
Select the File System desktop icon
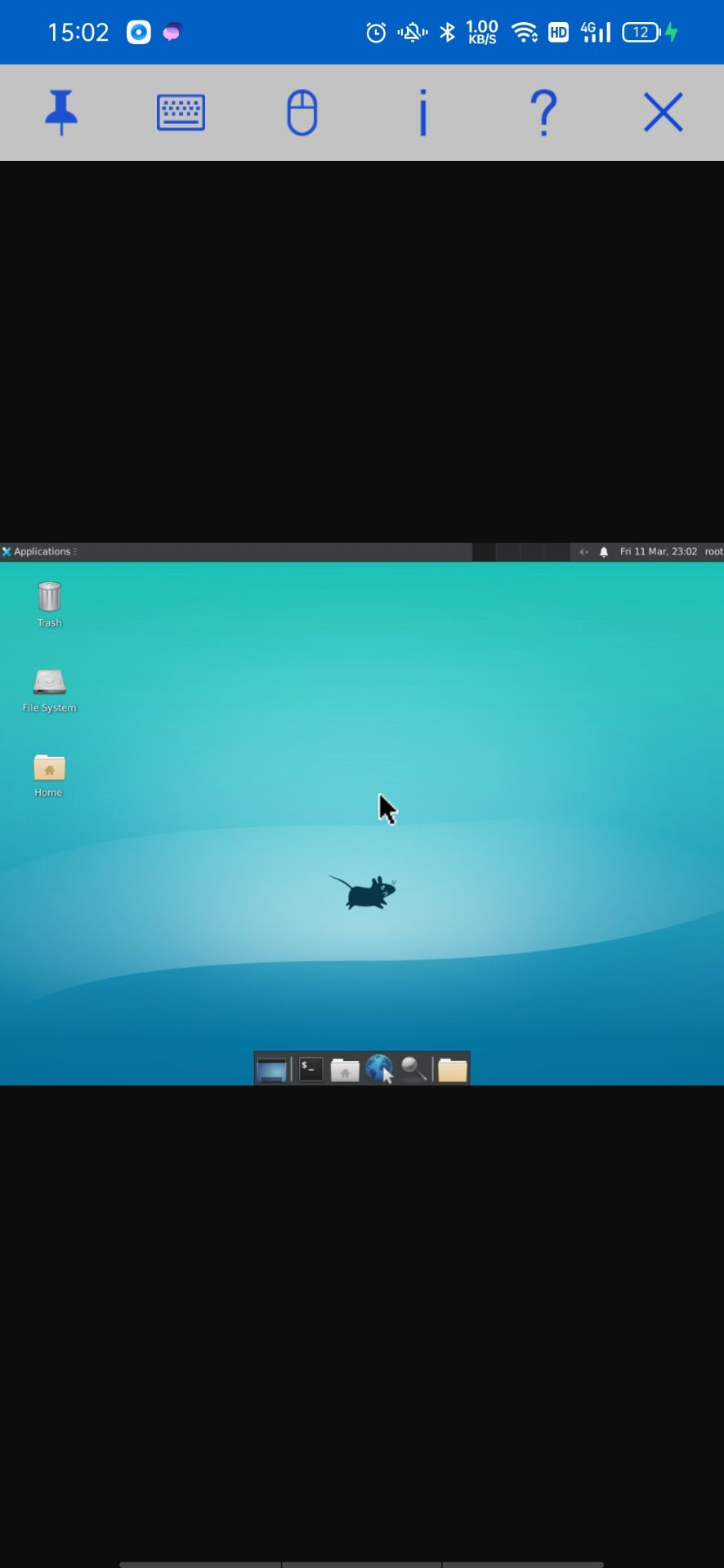tap(49, 690)
